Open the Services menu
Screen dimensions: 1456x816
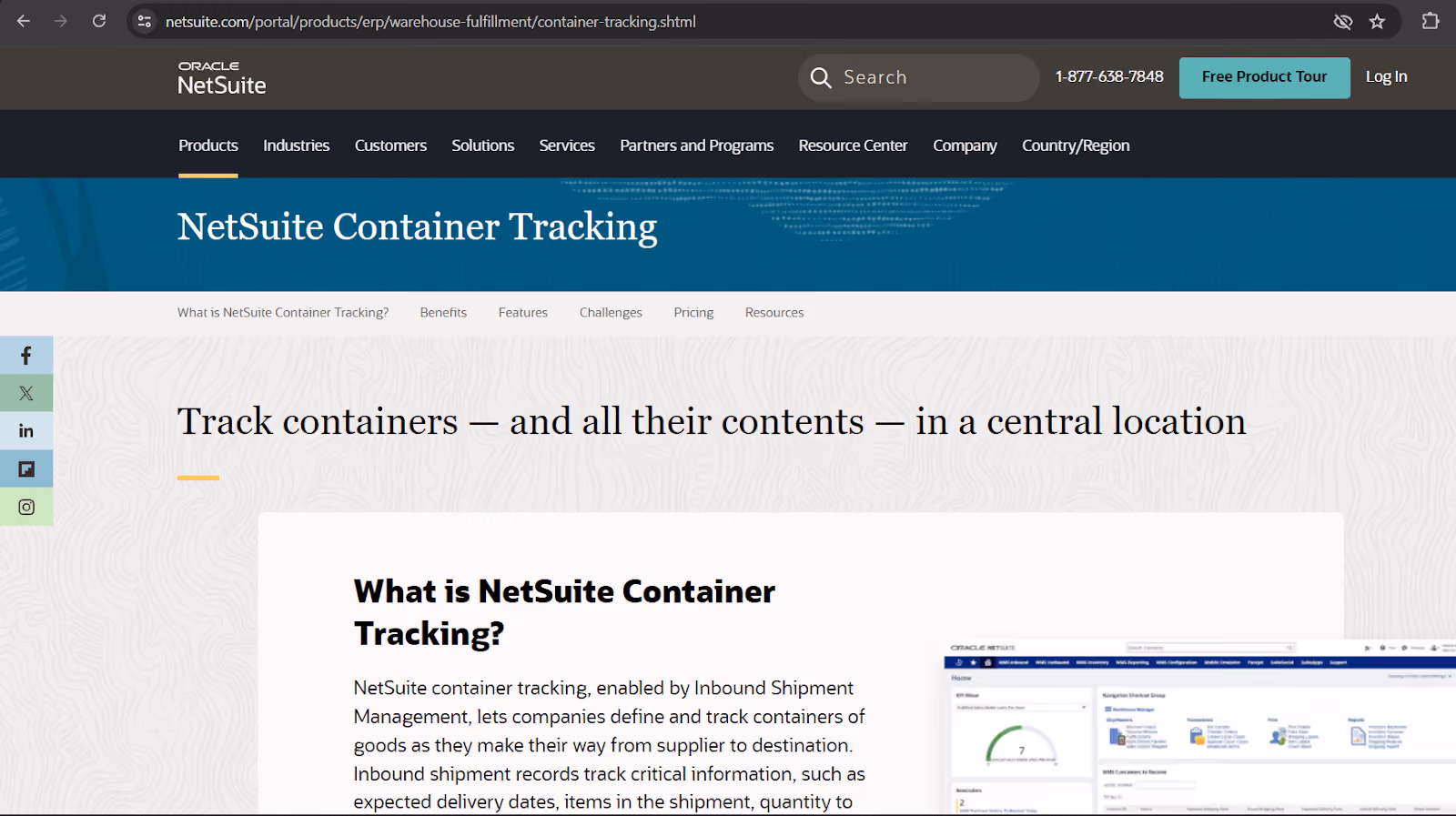coord(567,146)
